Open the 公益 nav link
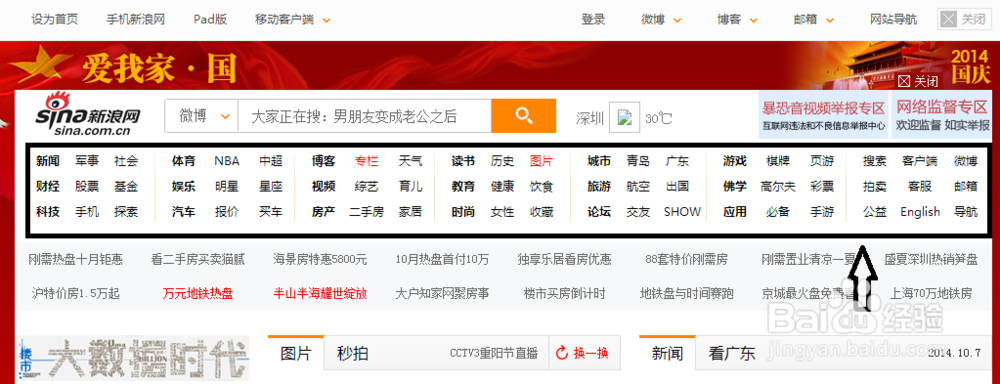This screenshot has width=1000, height=384. coord(874,211)
